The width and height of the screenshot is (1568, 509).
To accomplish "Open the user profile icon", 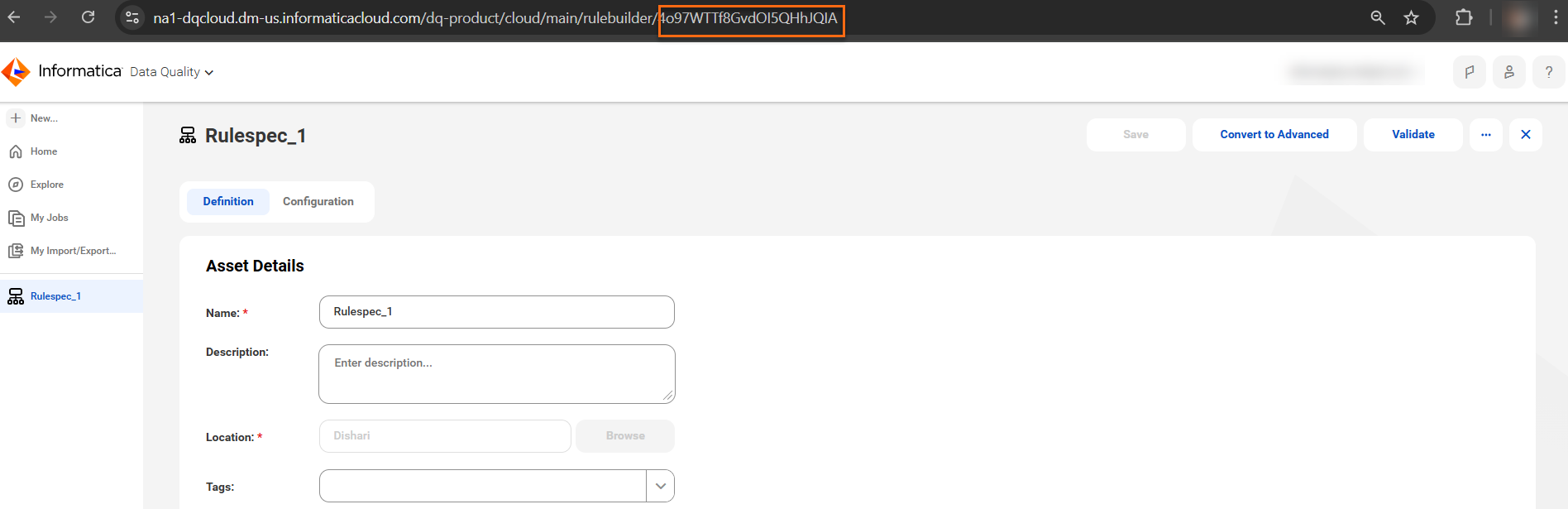I will [1509, 72].
